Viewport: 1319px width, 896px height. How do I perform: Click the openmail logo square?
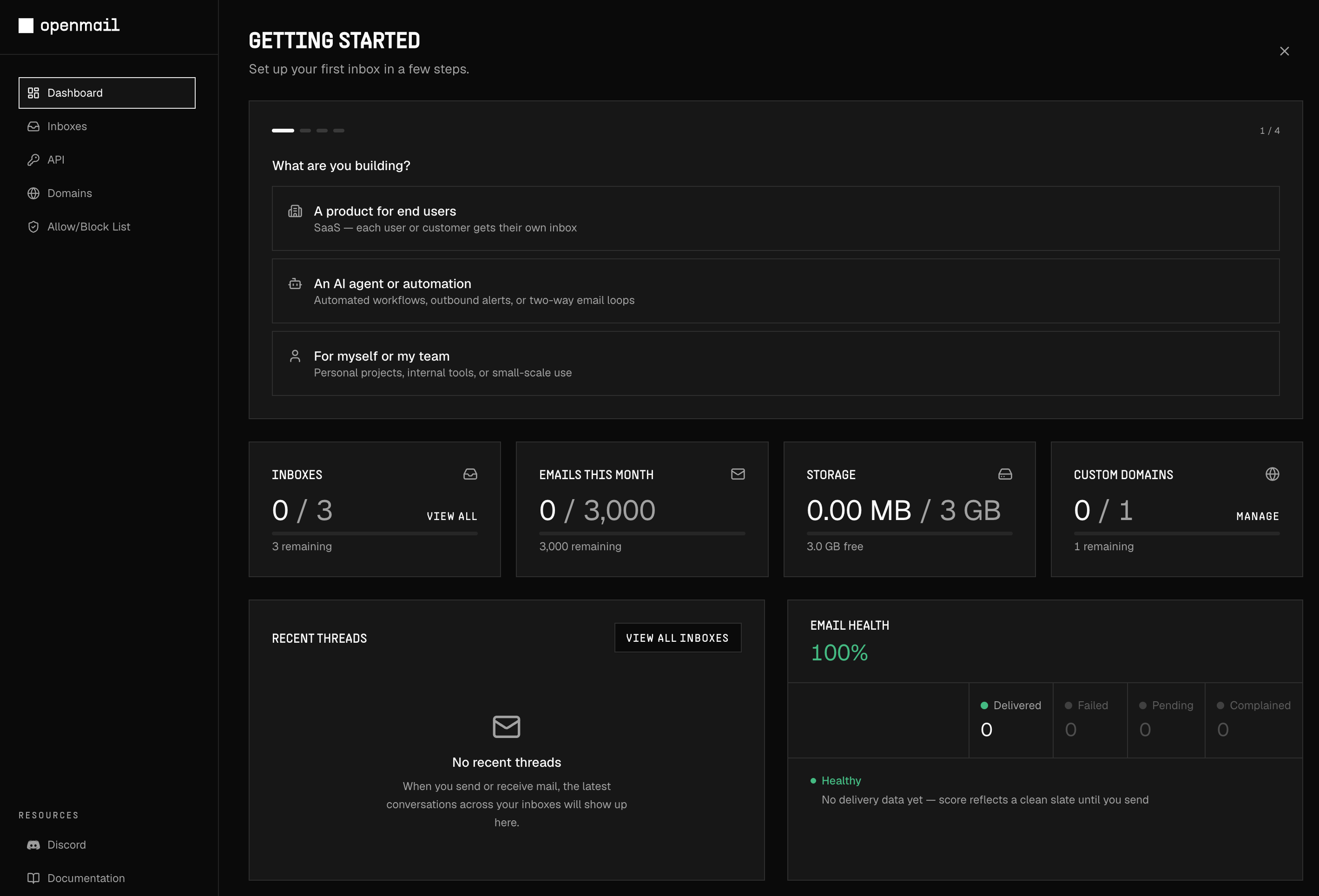pyautogui.click(x=26, y=26)
